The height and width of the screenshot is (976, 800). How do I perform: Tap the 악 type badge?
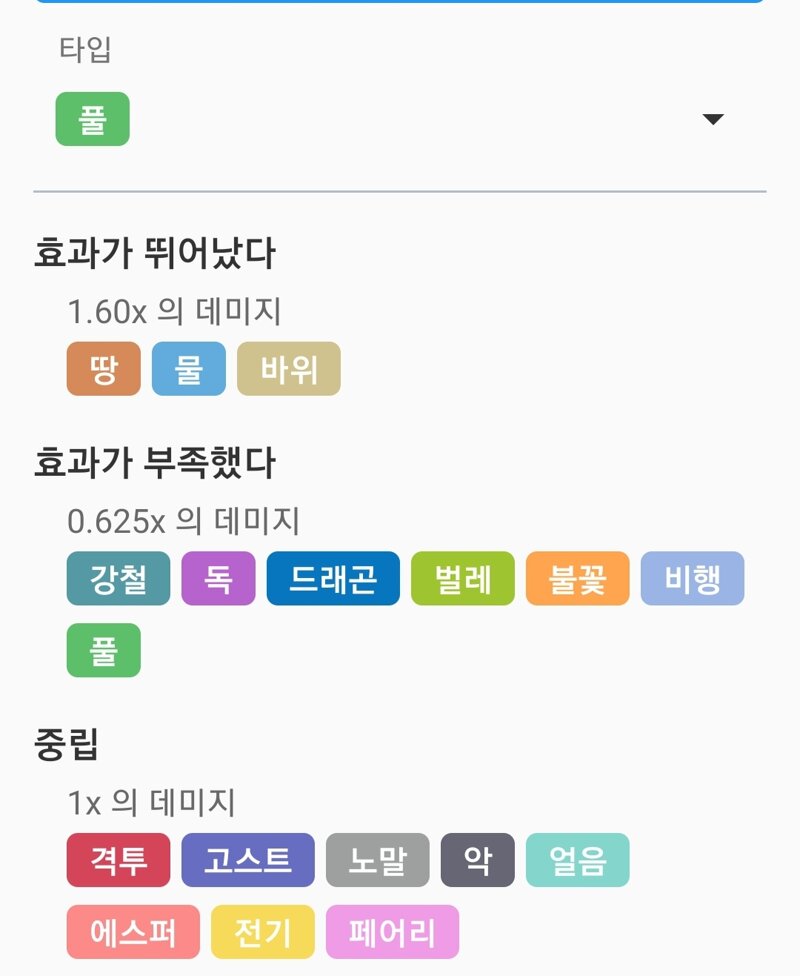coord(478,860)
